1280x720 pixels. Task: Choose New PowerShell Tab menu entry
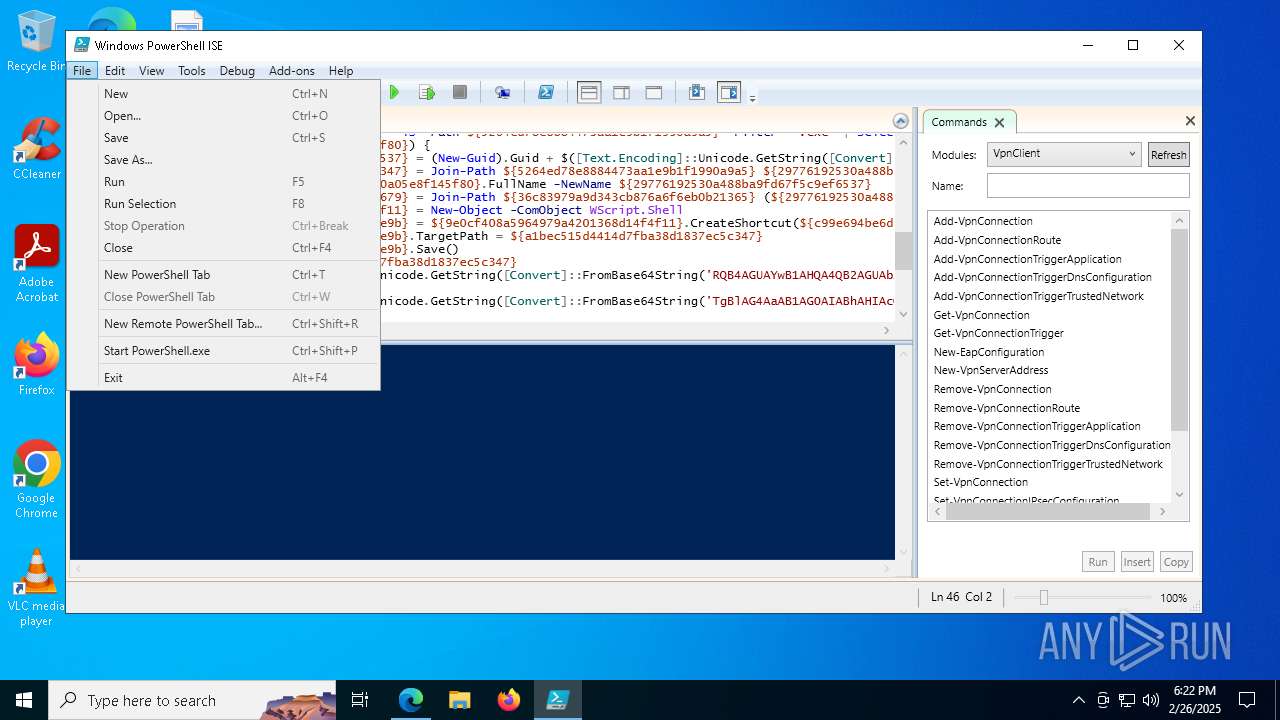click(224, 275)
